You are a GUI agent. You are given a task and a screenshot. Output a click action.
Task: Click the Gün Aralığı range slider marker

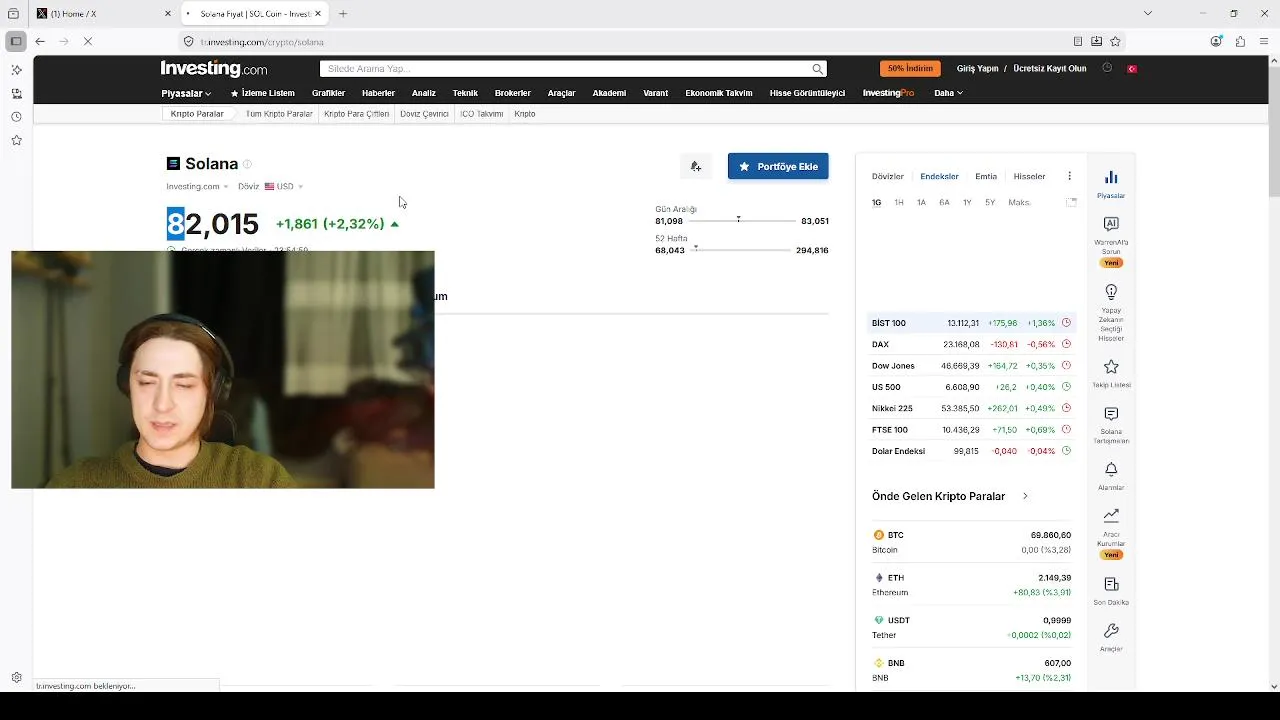click(739, 219)
